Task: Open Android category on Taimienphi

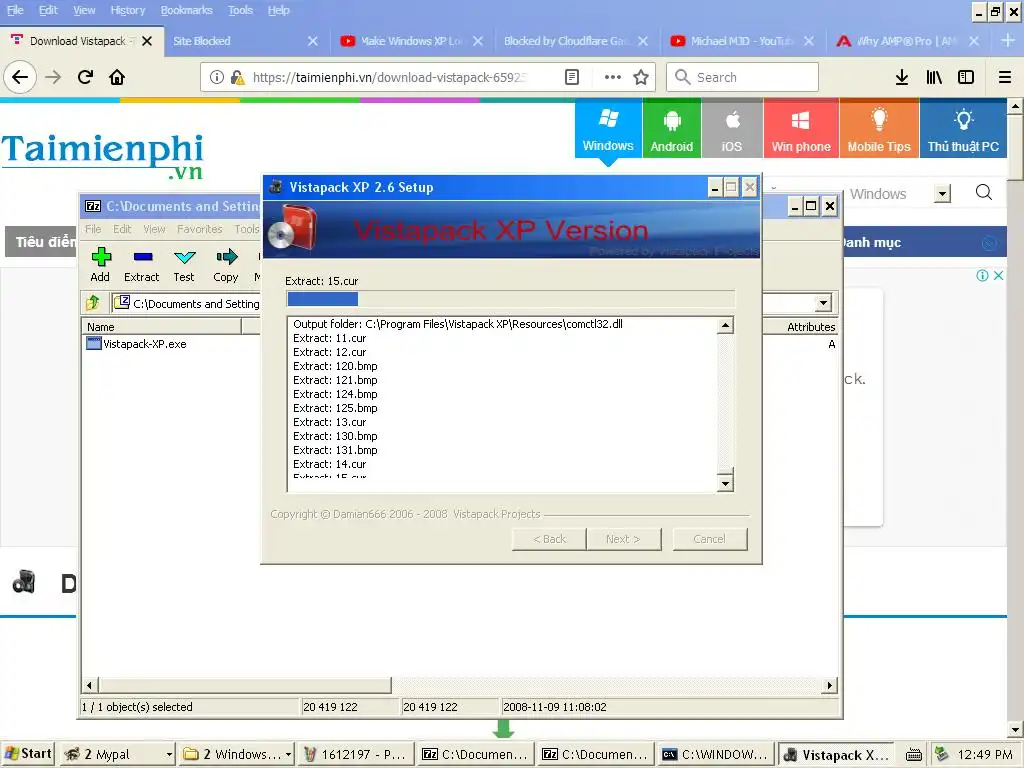Action: click(671, 129)
